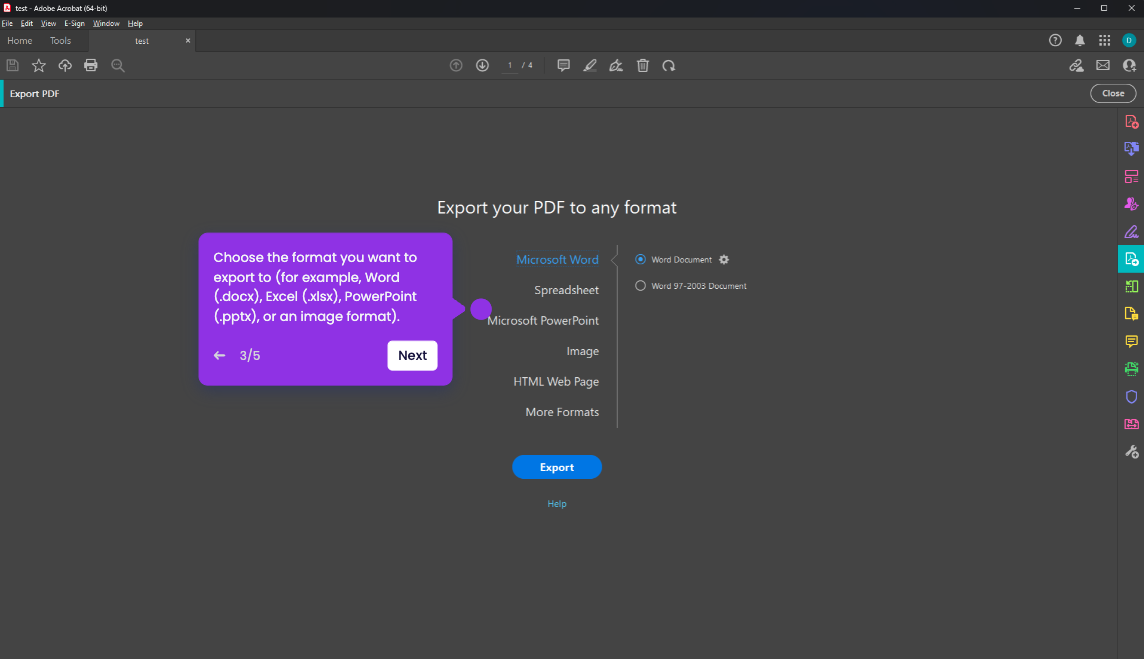Open the Comment tool in sidebar
This screenshot has width=1144, height=659.
[1132, 342]
